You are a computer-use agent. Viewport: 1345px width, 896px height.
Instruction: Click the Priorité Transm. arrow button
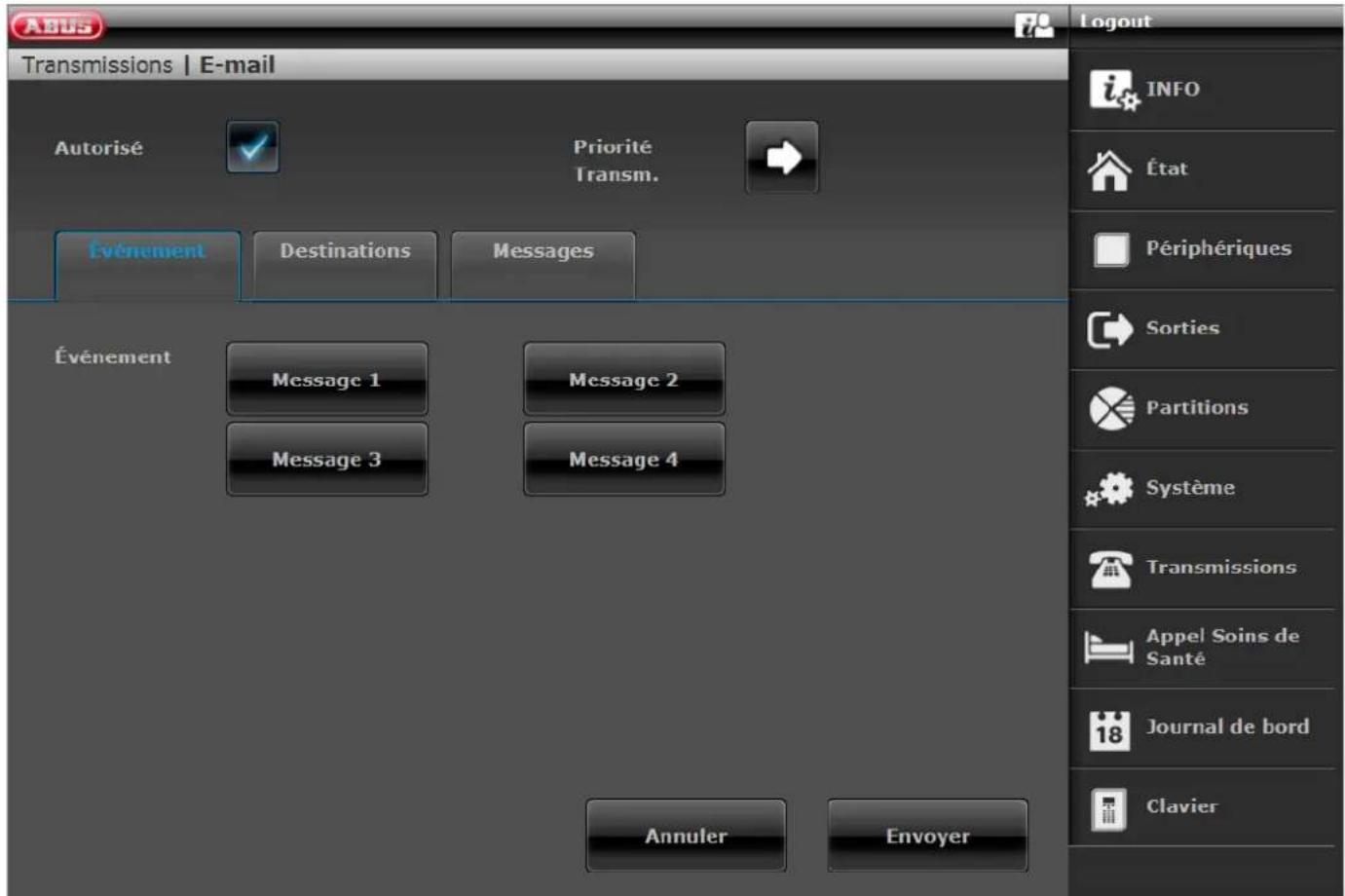(782, 157)
